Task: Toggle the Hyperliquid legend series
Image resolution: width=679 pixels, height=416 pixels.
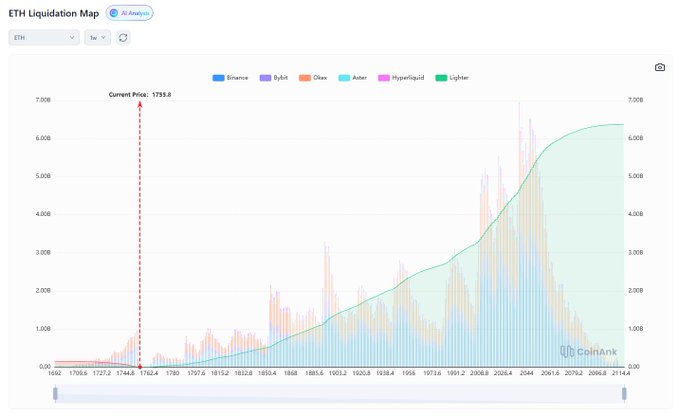Action: point(401,77)
